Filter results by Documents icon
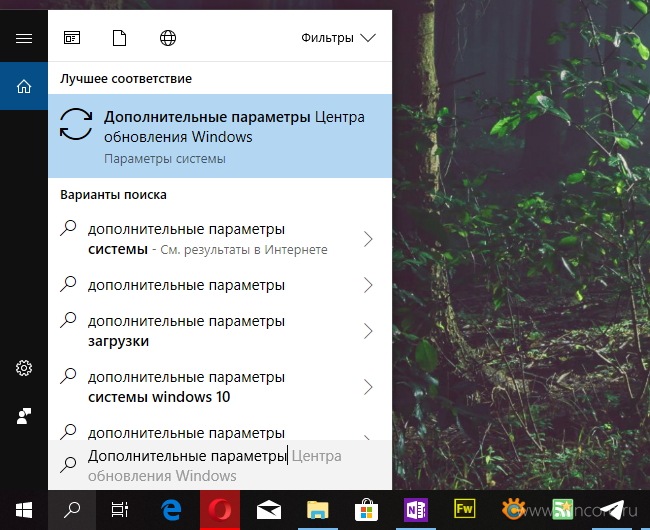 (119, 38)
